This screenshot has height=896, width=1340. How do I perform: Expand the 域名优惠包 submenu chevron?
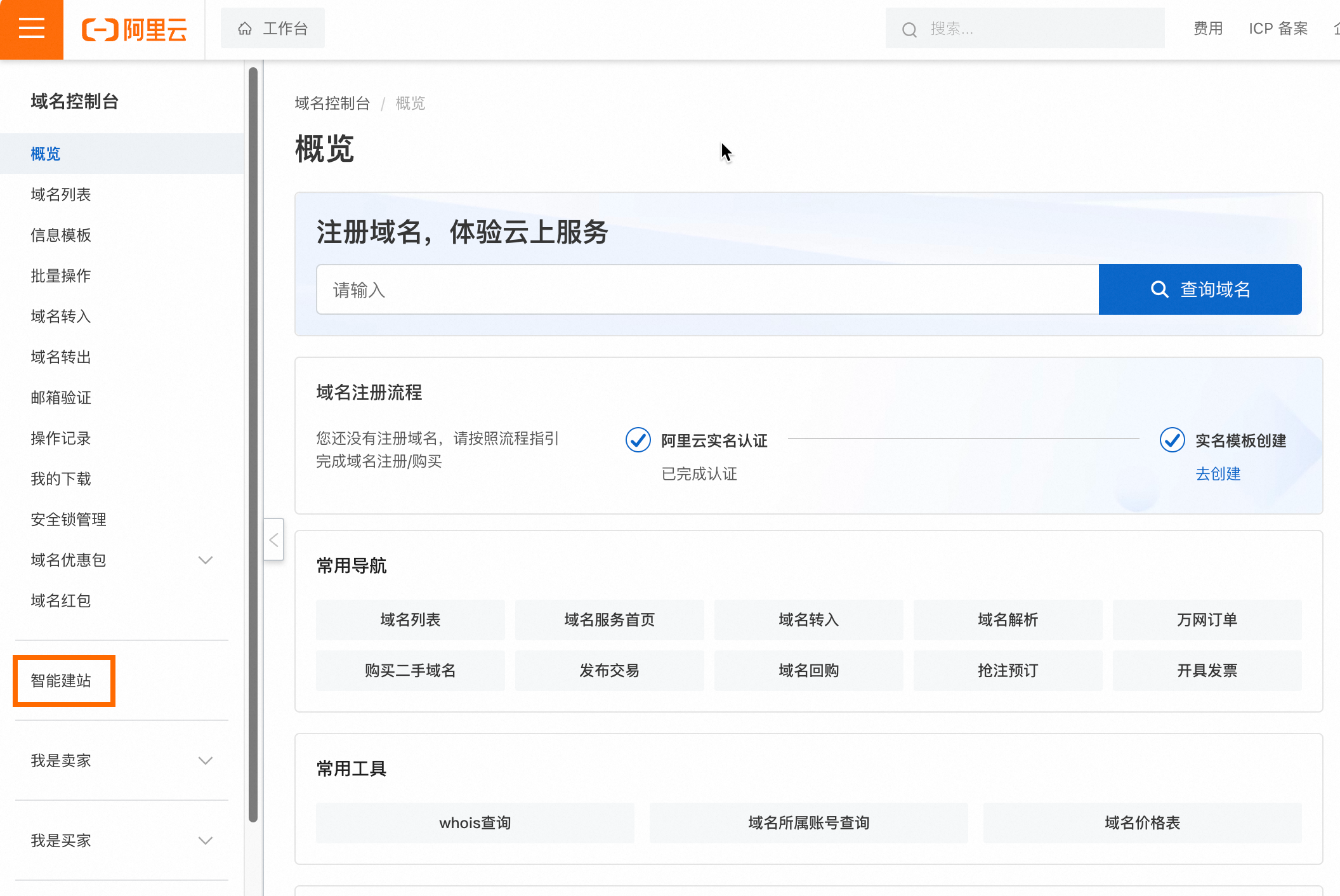(x=205, y=560)
